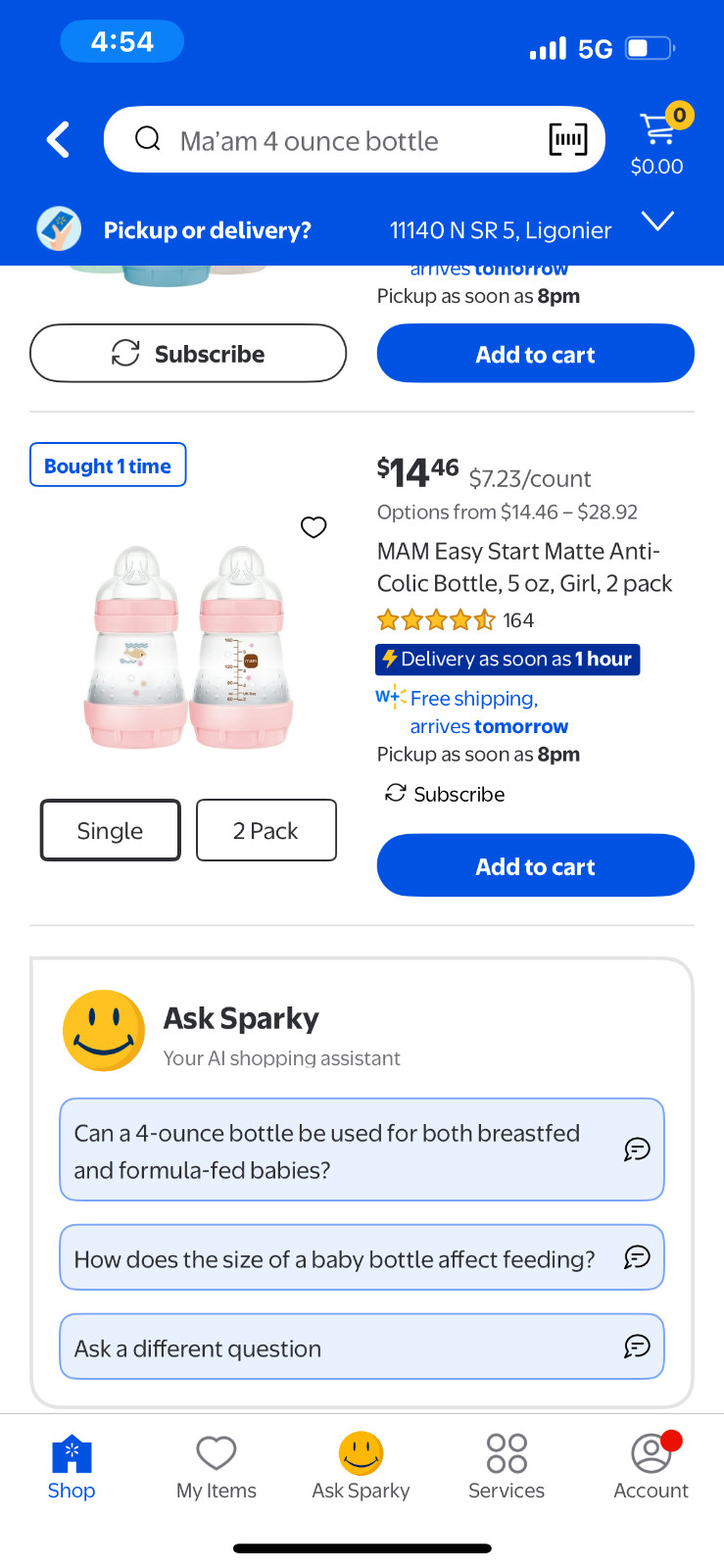Tap the back arrow icon

tap(59, 139)
